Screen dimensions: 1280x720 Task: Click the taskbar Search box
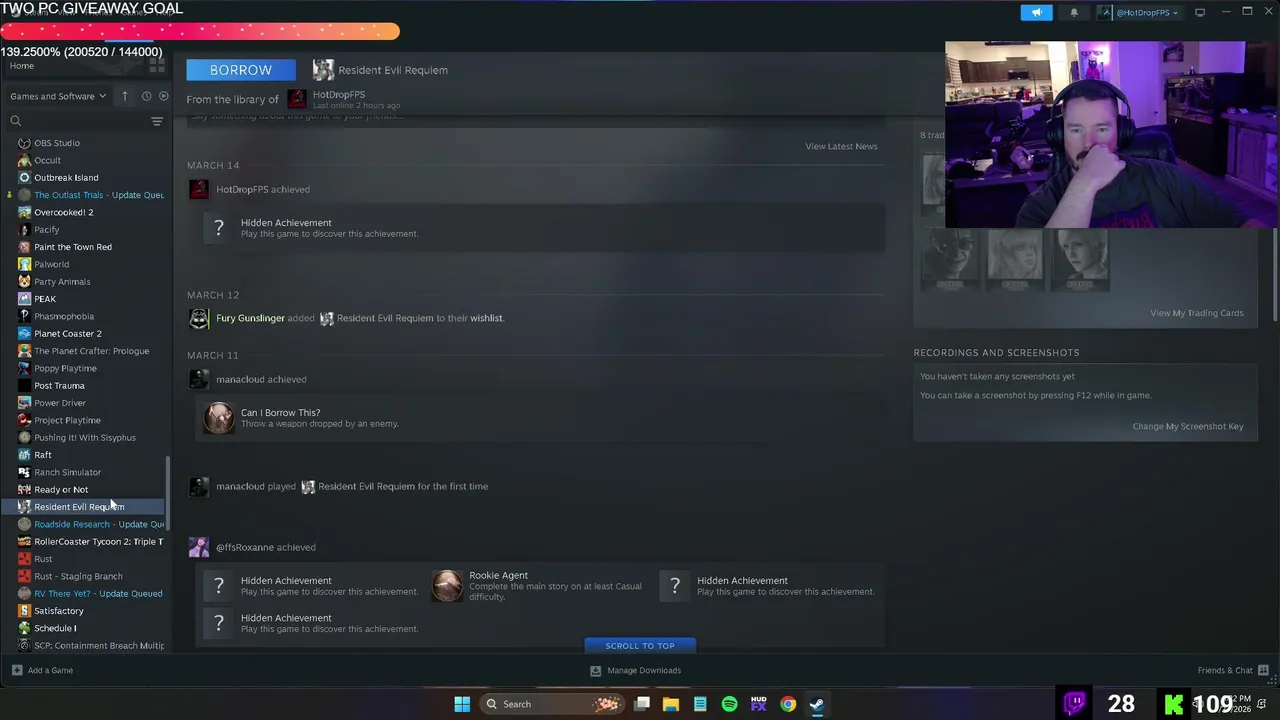pyautogui.click(x=550, y=704)
